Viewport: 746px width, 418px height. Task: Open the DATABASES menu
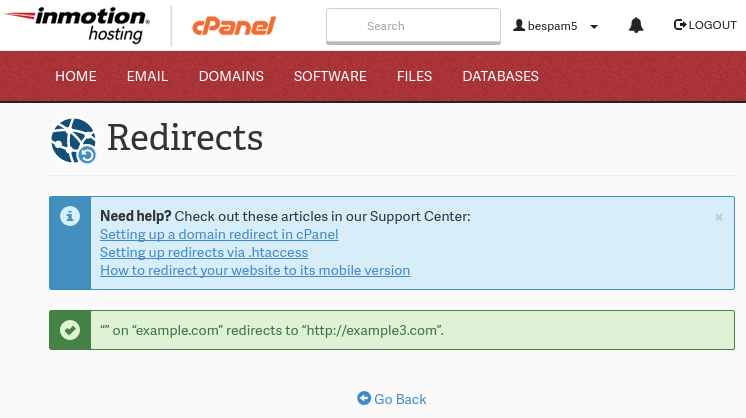pyautogui.click(x=500, y=76)
